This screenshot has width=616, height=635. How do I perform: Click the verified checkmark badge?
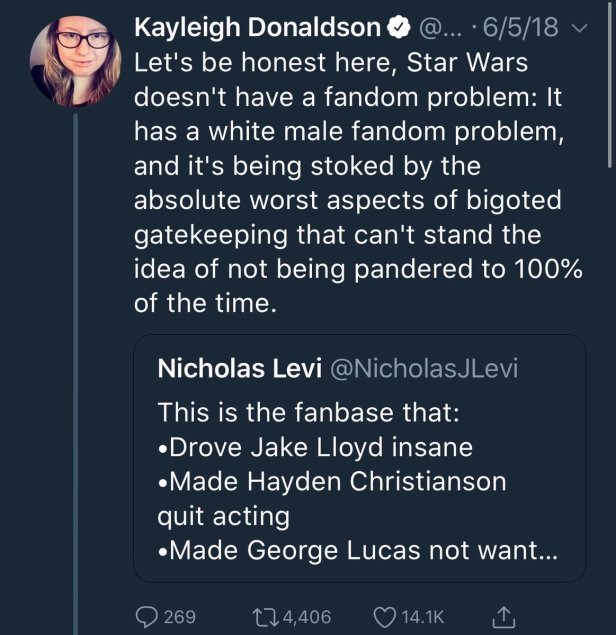[x=399, y=25]
